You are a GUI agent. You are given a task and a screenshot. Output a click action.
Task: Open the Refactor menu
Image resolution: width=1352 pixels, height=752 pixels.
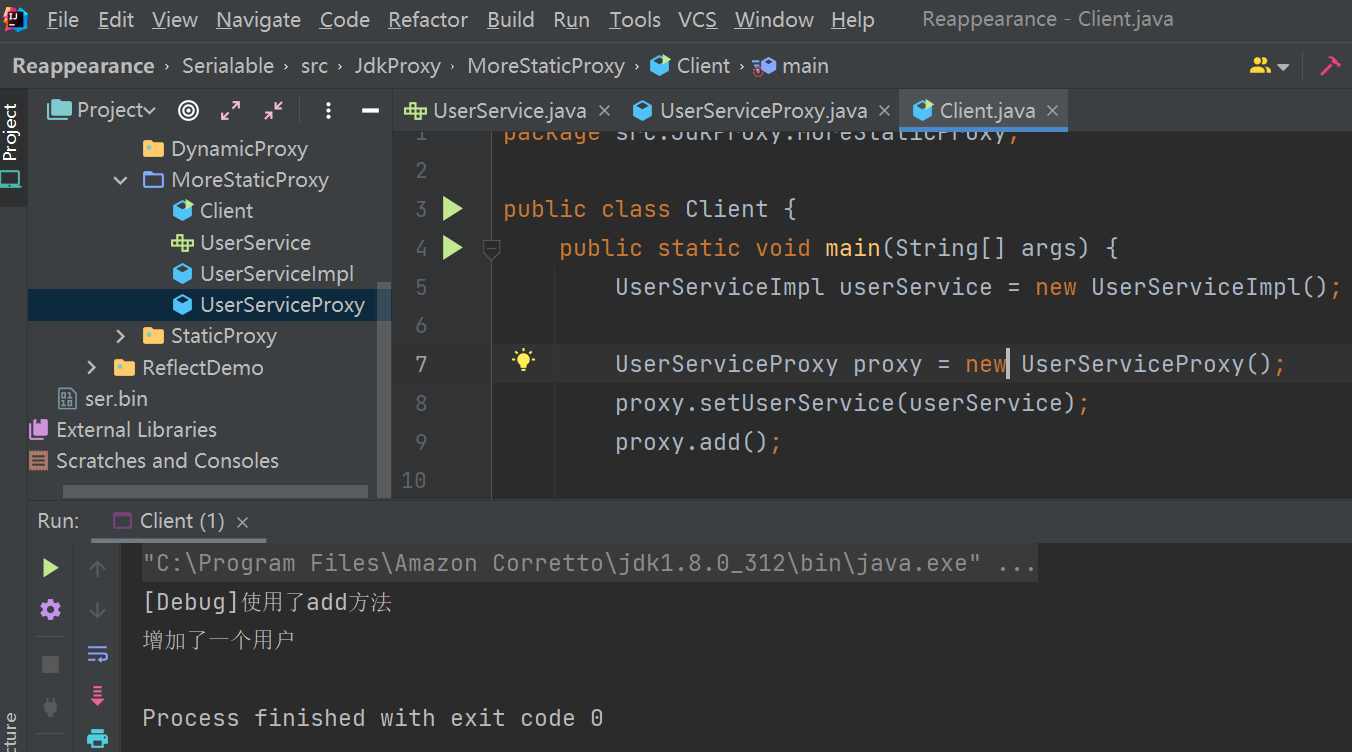pos(427,20)
